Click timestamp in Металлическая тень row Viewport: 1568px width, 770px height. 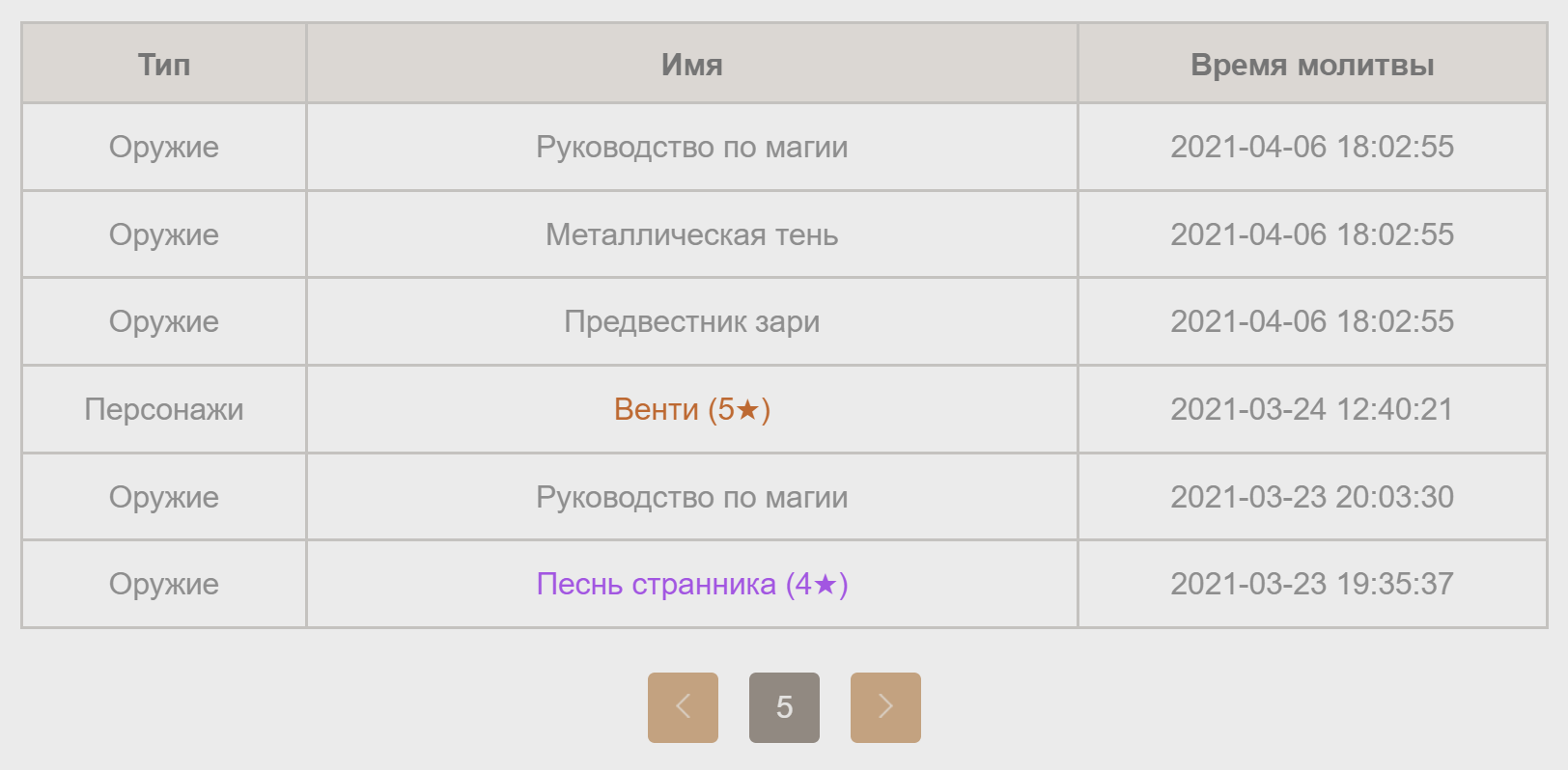pos(1311,234)
